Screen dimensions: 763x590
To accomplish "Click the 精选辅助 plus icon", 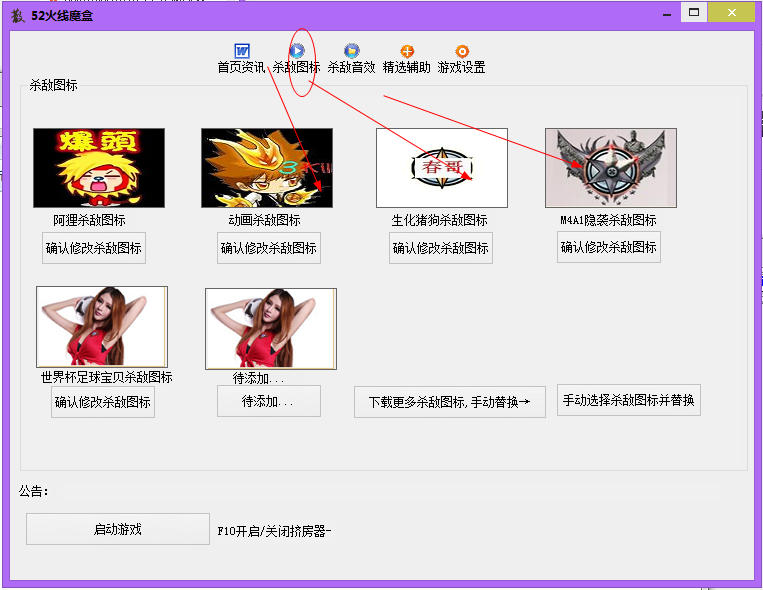I will pyautogui.click(x=407, y=51).
